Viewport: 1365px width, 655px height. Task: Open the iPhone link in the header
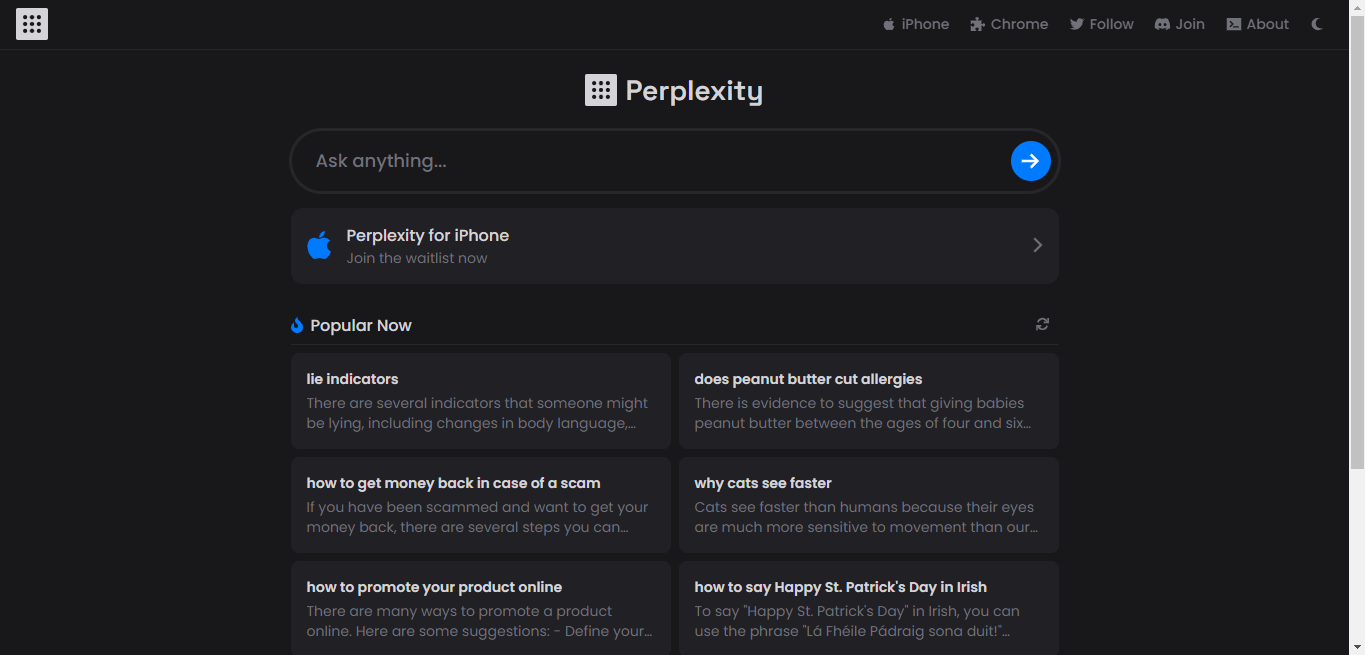click(915, 24)
